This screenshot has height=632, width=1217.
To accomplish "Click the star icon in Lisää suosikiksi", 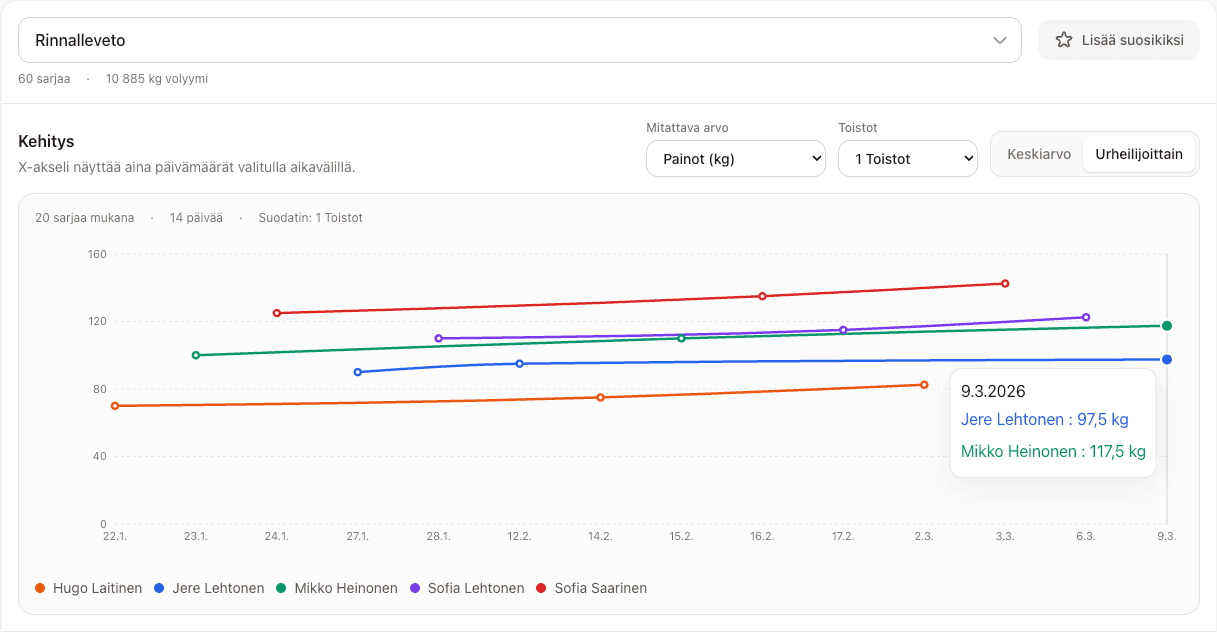I will pos(1064,40).
